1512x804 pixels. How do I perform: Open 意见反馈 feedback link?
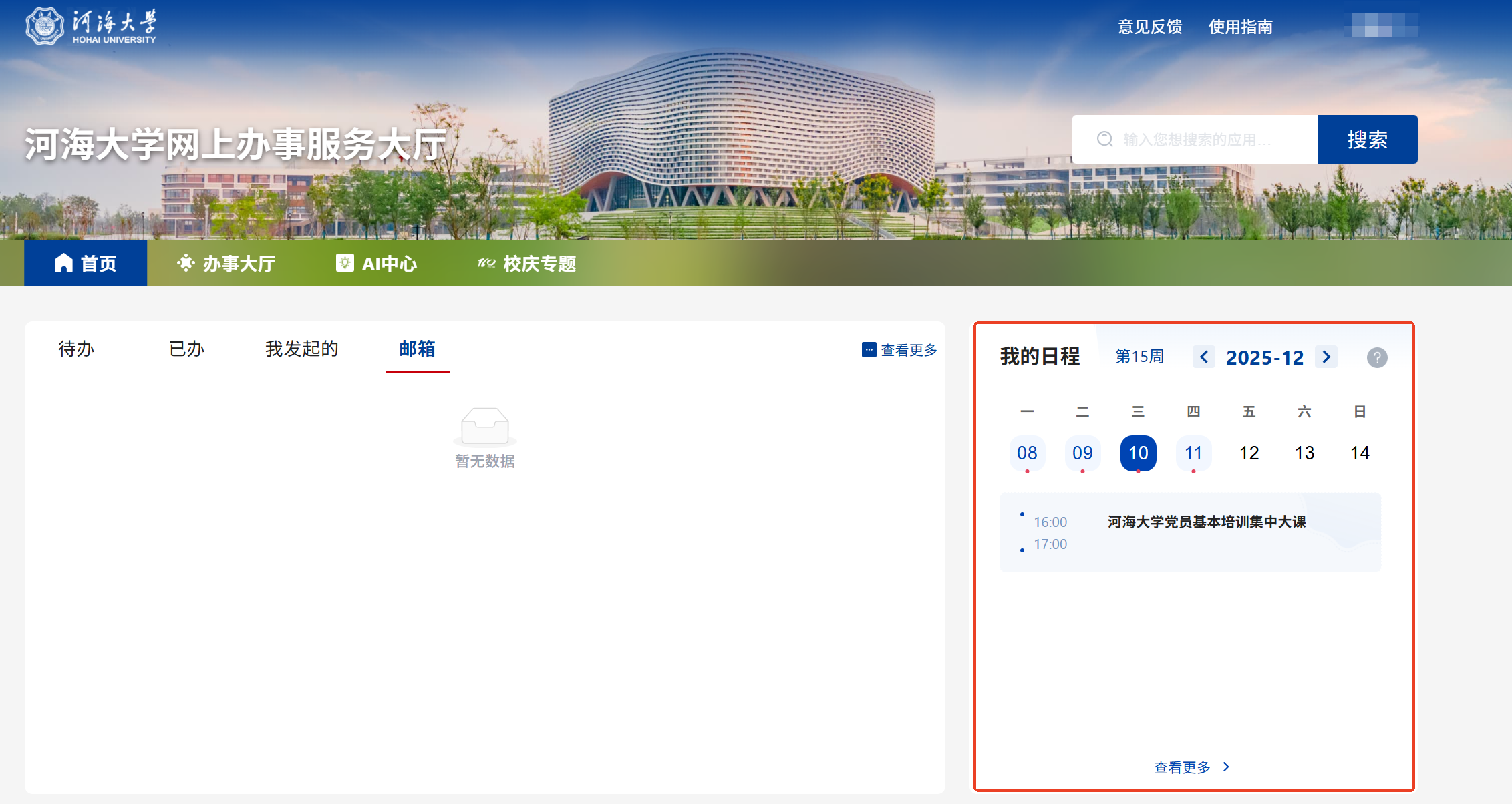1150,27
